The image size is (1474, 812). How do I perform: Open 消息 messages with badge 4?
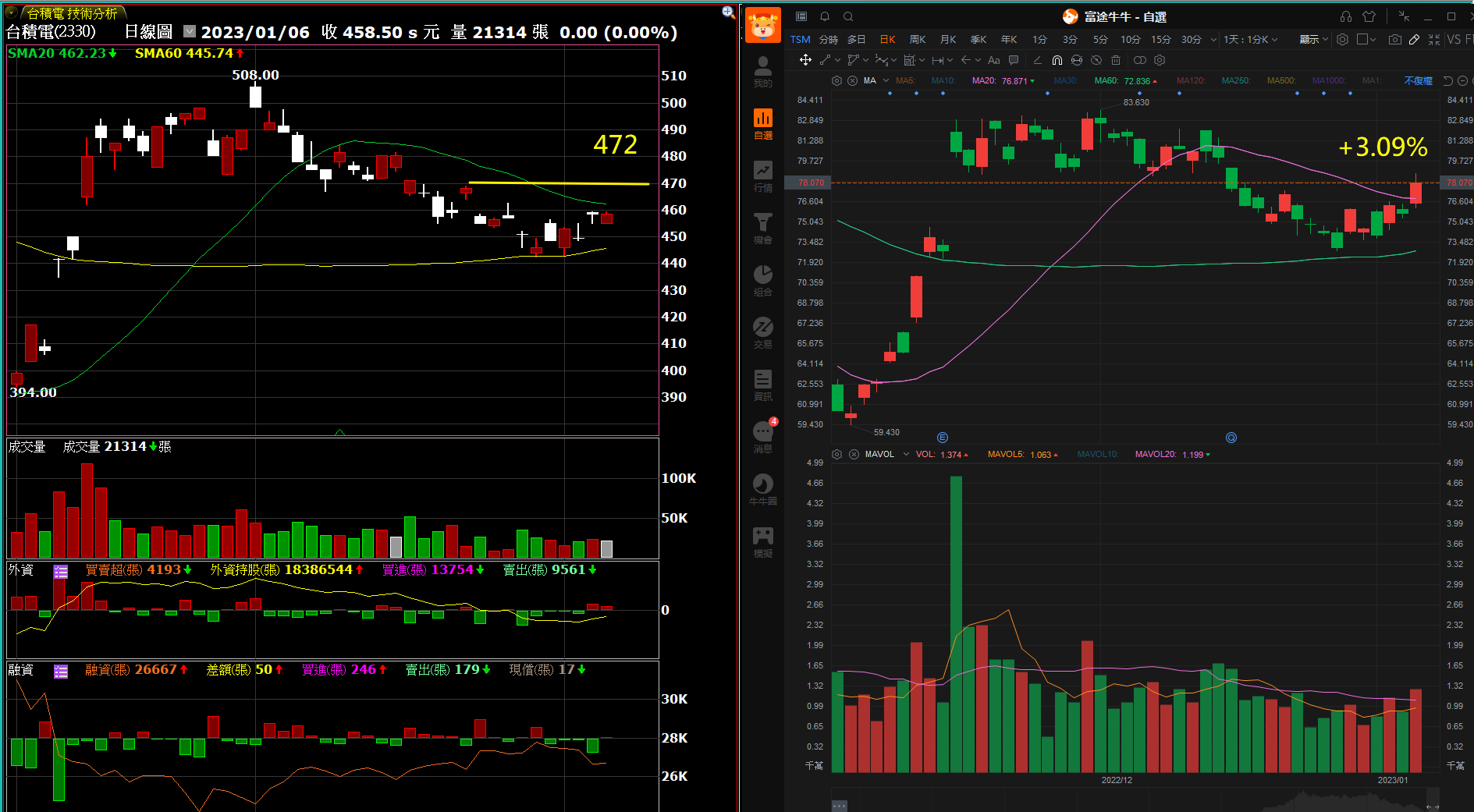pyautogui.click(x=762, y=438)
